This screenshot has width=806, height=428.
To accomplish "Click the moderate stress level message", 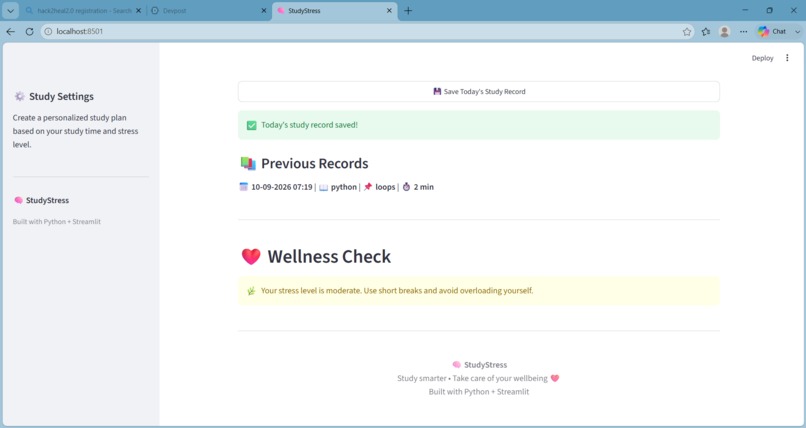I will (x=397, y=290).
